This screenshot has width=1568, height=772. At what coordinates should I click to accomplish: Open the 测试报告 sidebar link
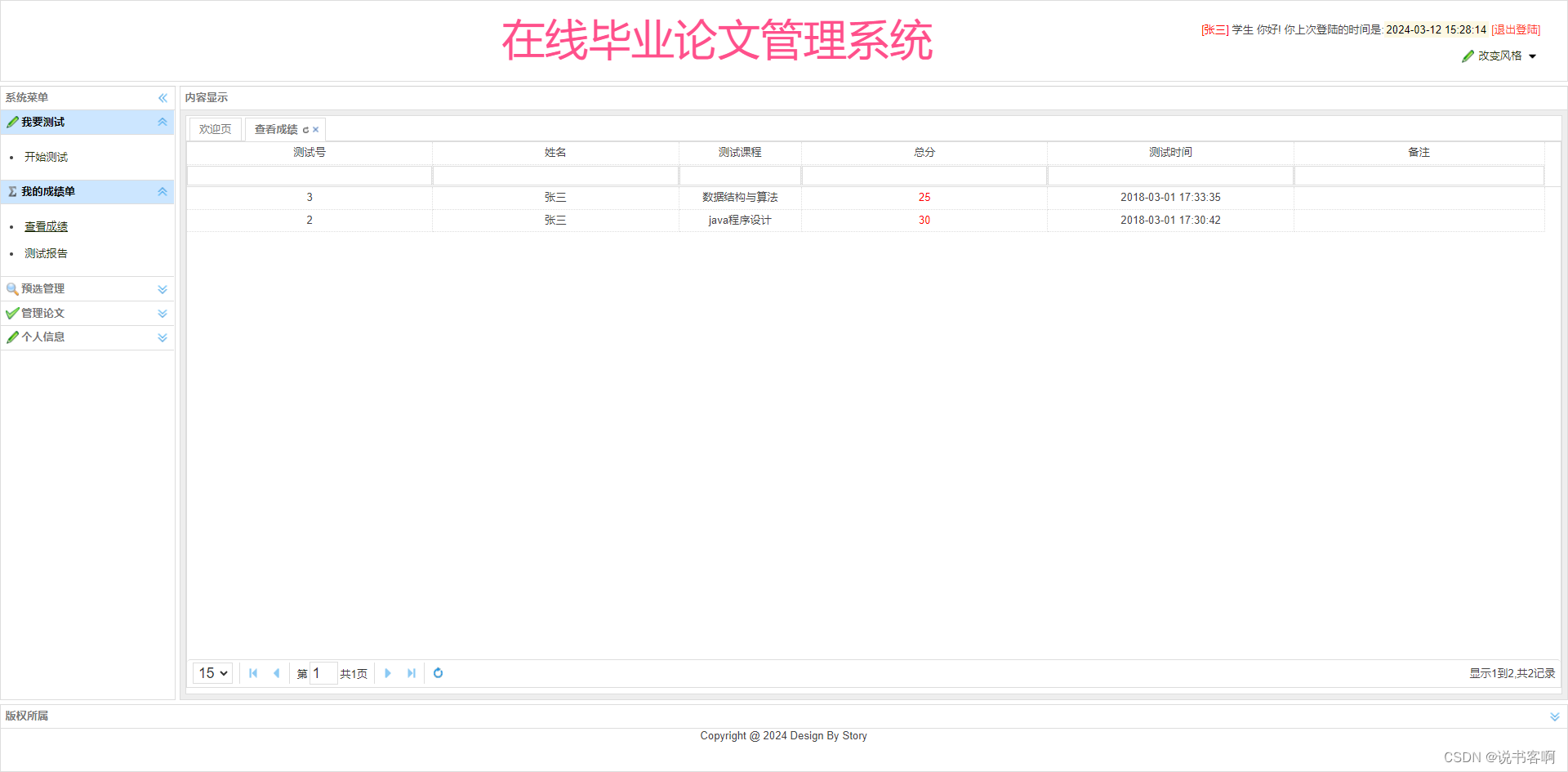(46, 253)
